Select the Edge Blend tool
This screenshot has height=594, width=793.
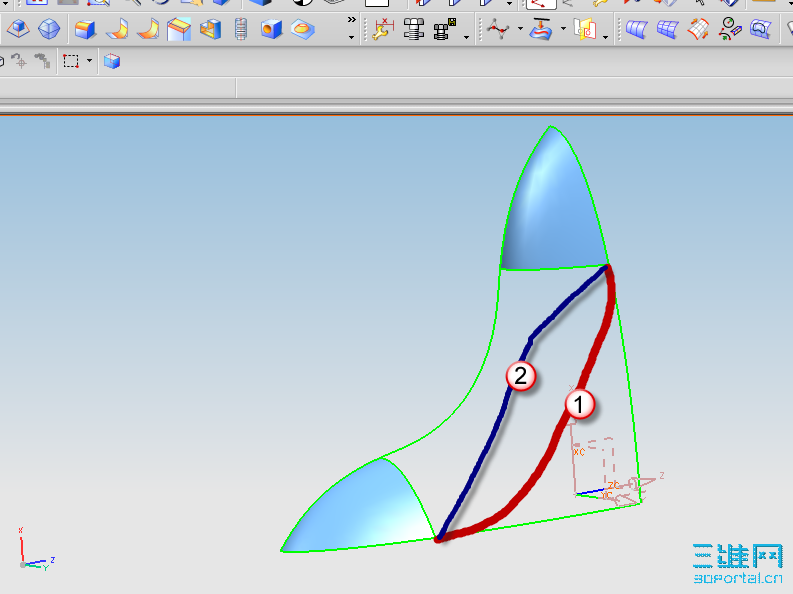[85, 29]
